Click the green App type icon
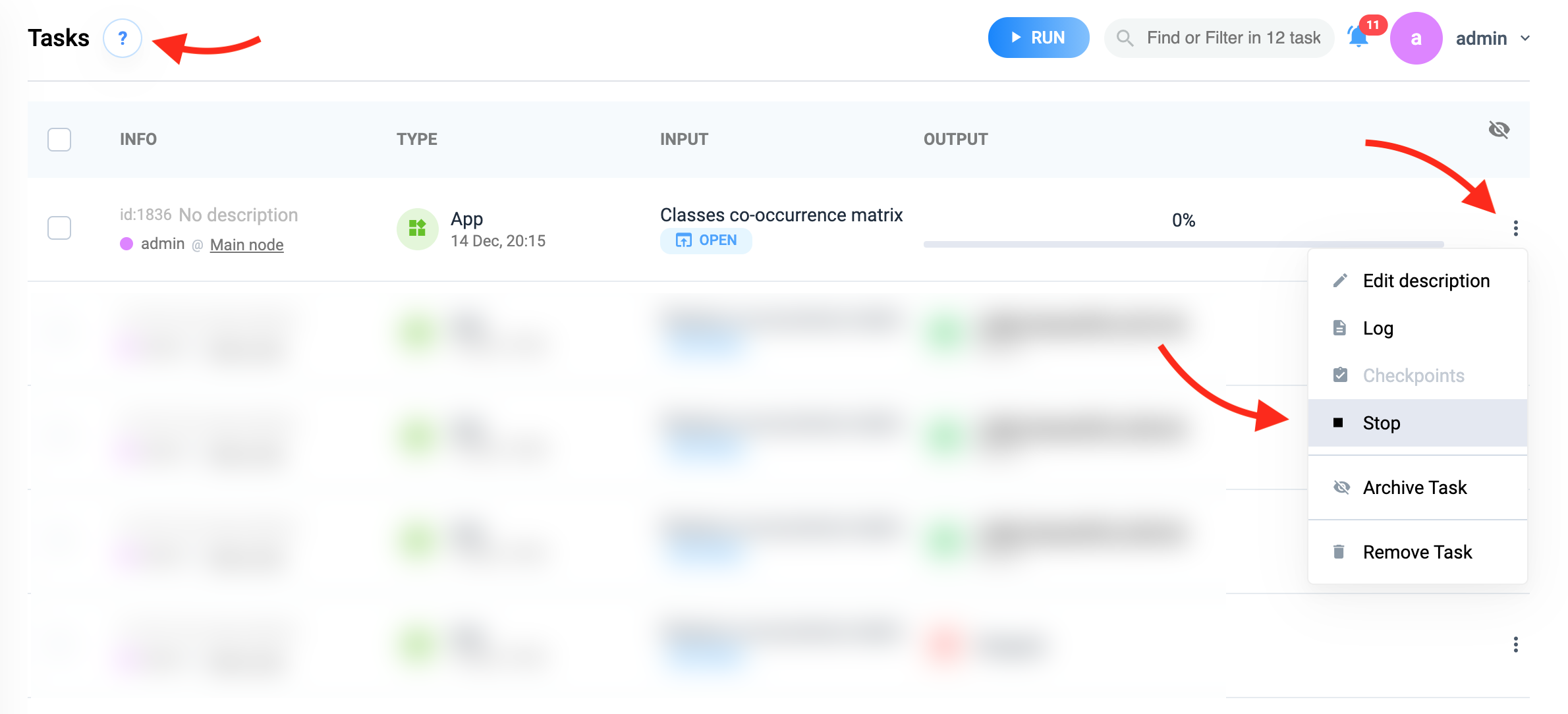Screen dimensions: 1568x714 click(418, 229)
